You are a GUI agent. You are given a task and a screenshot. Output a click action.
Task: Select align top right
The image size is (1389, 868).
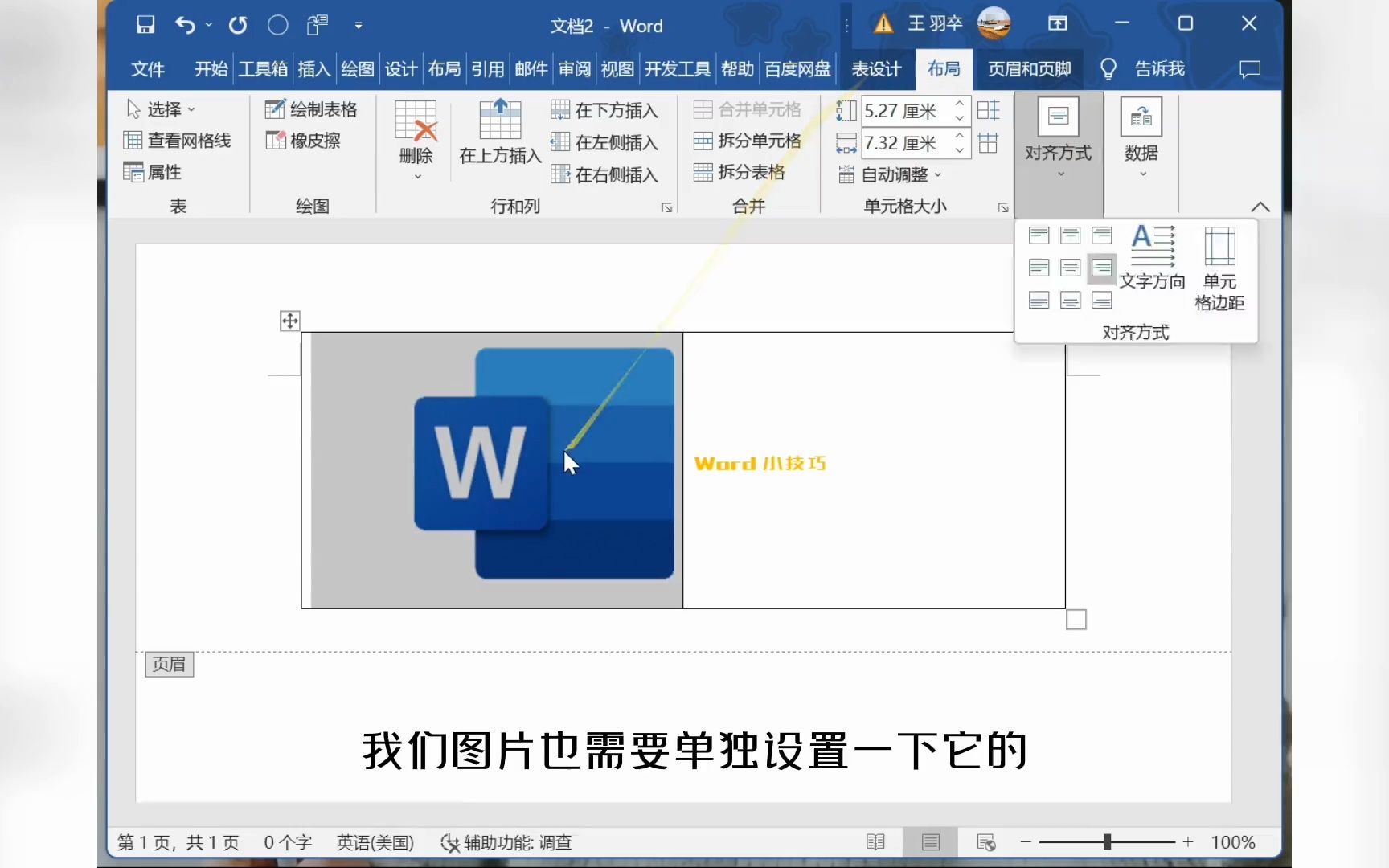[x=1102, y=235]
